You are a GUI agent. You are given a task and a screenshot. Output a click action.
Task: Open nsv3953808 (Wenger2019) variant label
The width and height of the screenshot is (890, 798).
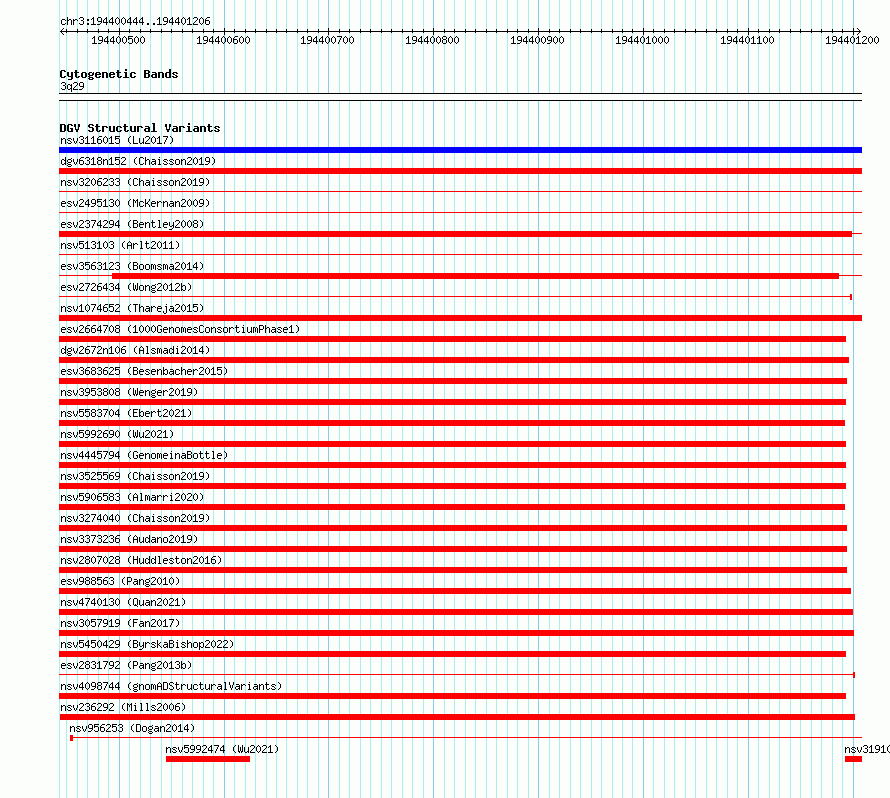click(129, 392)
